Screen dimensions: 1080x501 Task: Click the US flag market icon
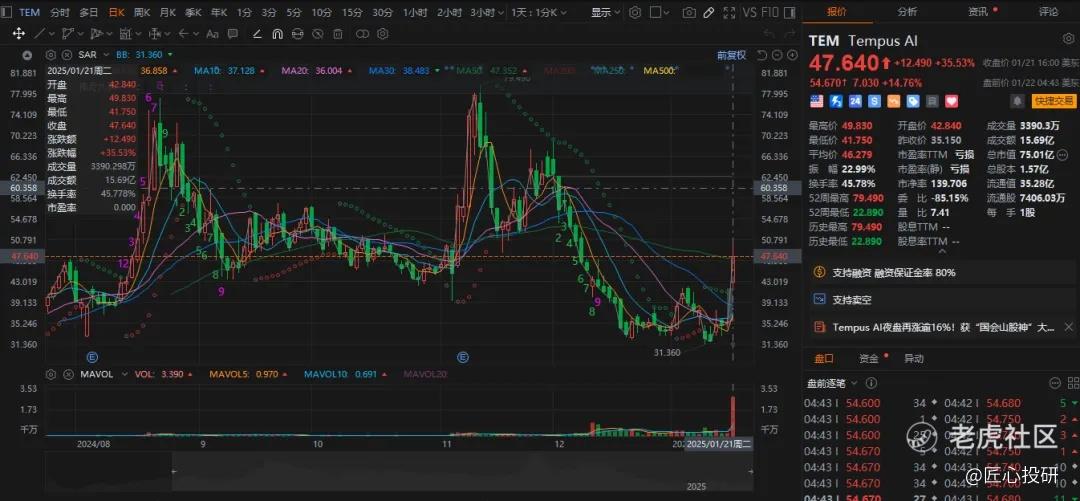click(816, 101)
